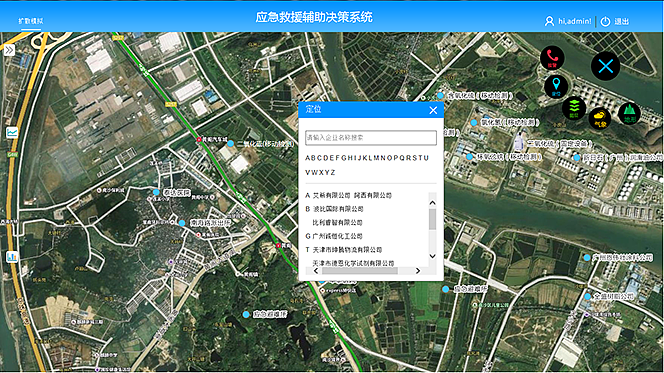The image size is (664, 373).
Task: Filter companies by letter M
Action: coord(376,158)
